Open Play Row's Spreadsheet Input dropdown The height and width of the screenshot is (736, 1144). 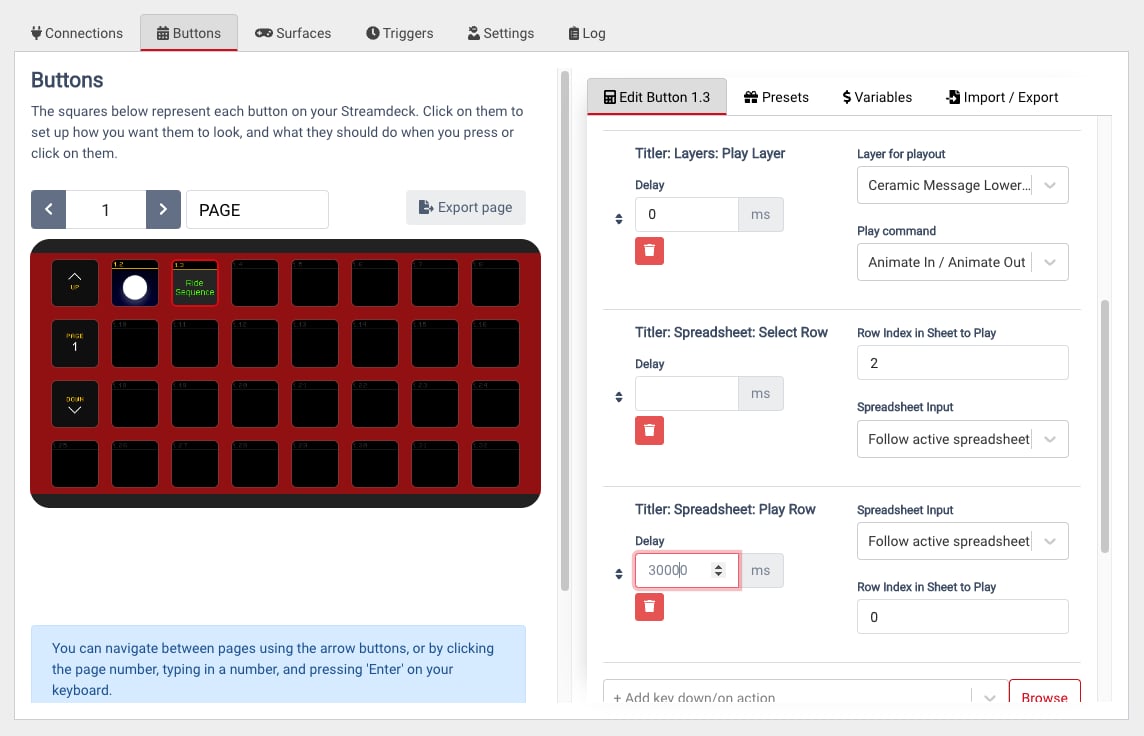[962, 541]
